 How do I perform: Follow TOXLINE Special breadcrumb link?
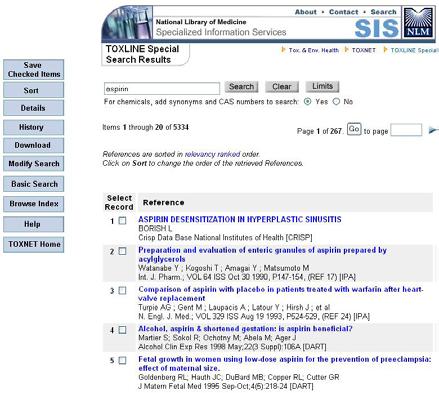(415, 50)
